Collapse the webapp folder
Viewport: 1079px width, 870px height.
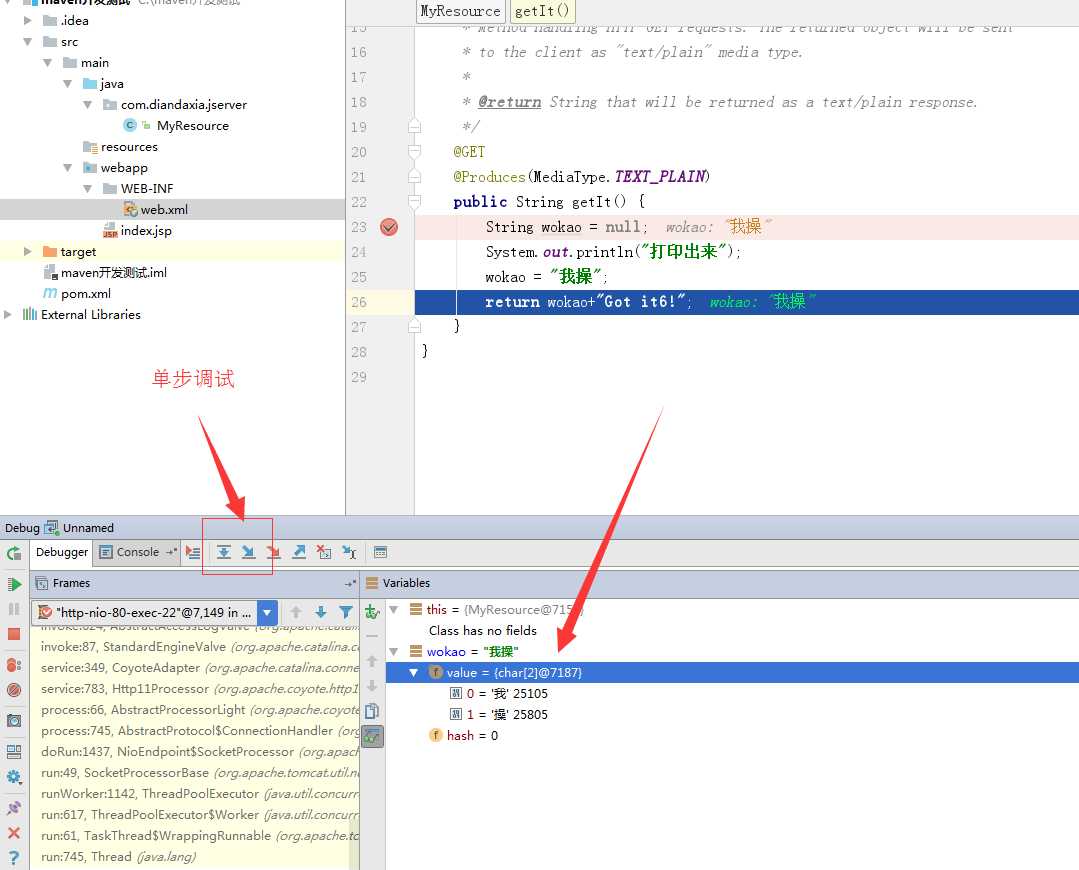click(x=67, y=168)
